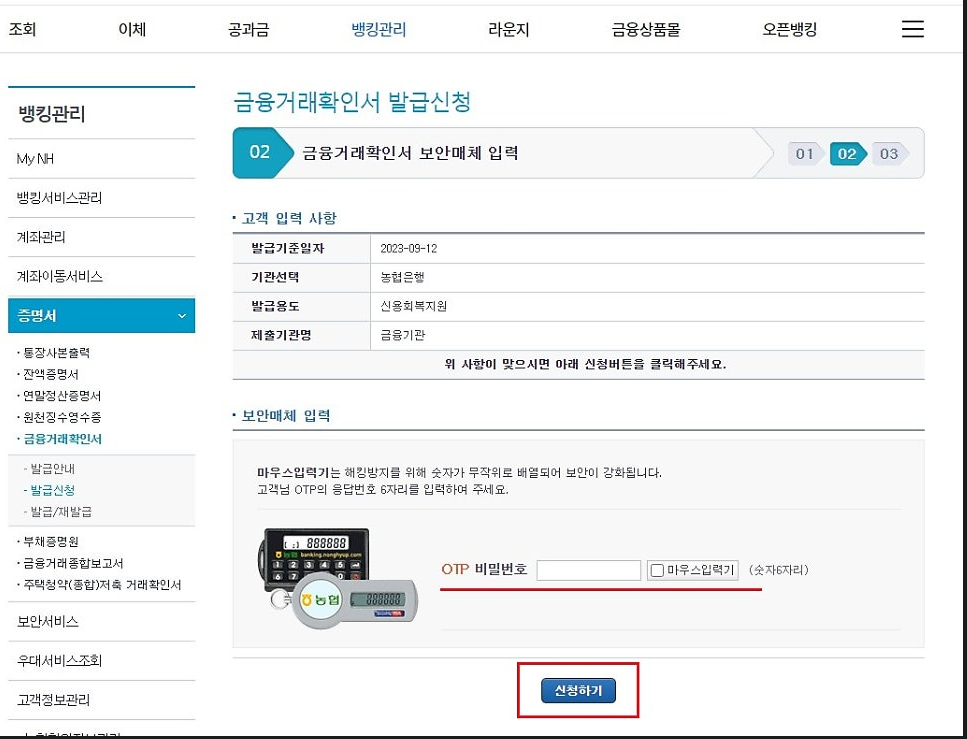Enable the 마우스입력기 checkbox
The height and width of the screenshot is (739, 967).
658,570
